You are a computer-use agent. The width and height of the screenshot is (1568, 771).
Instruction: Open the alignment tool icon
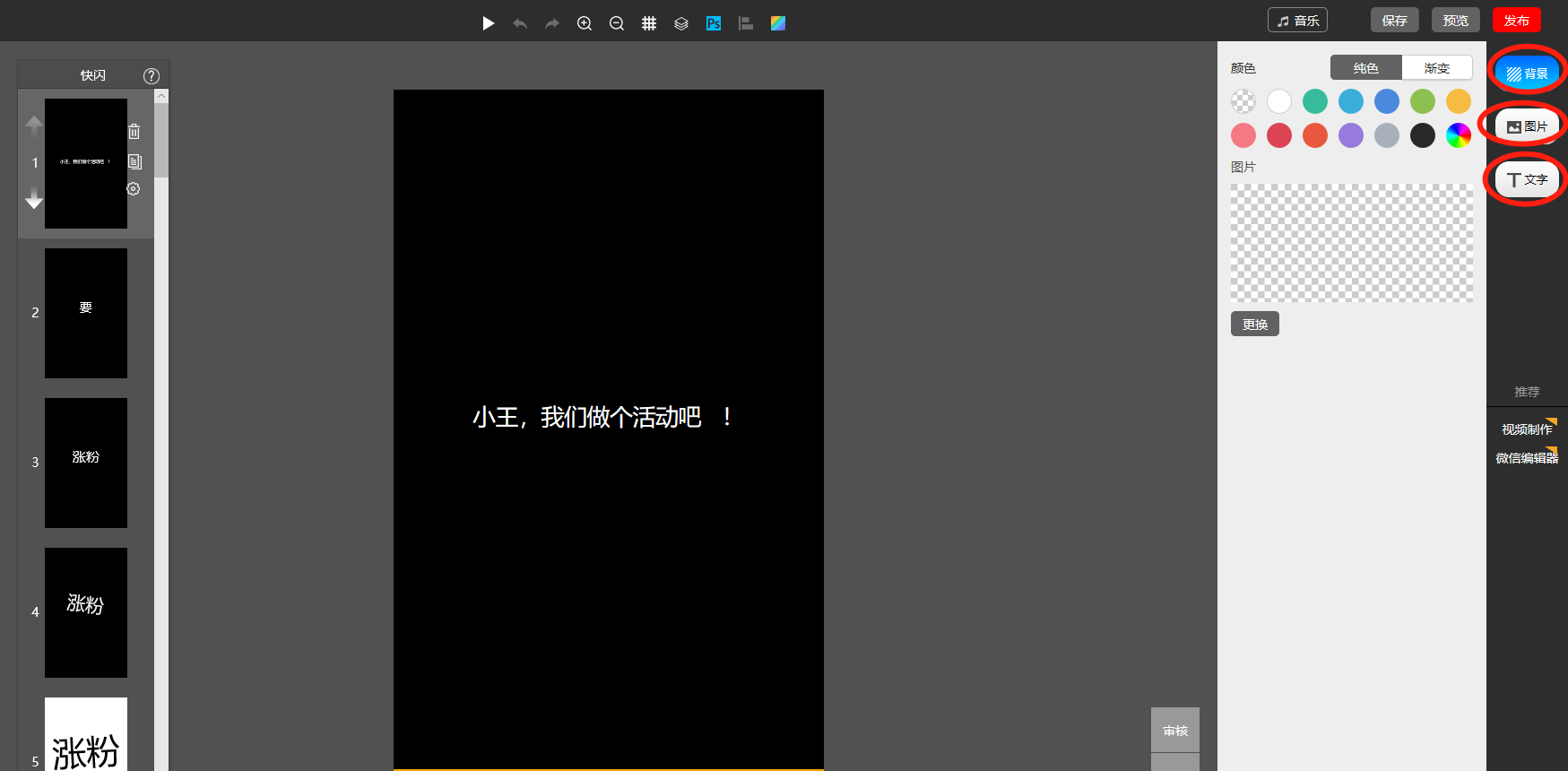[x=746, y=23]
